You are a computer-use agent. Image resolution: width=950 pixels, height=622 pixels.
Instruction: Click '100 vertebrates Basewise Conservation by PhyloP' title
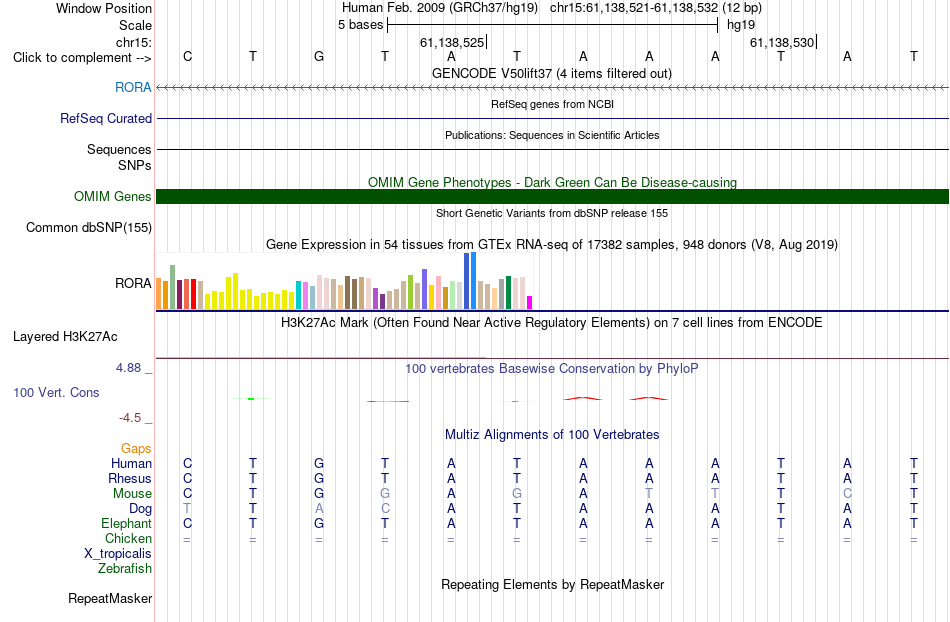click(x=552, y=368)
